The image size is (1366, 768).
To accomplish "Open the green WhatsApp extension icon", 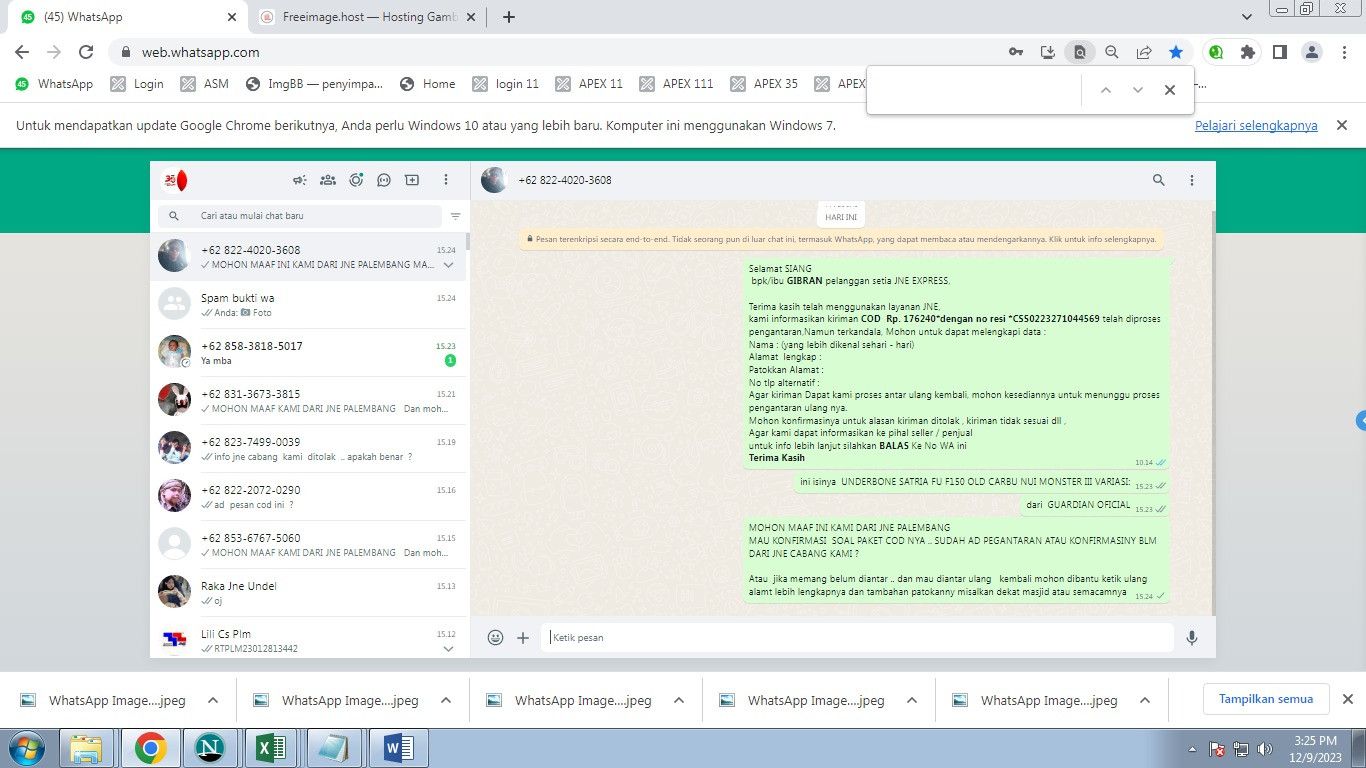I will (1216, 52).
